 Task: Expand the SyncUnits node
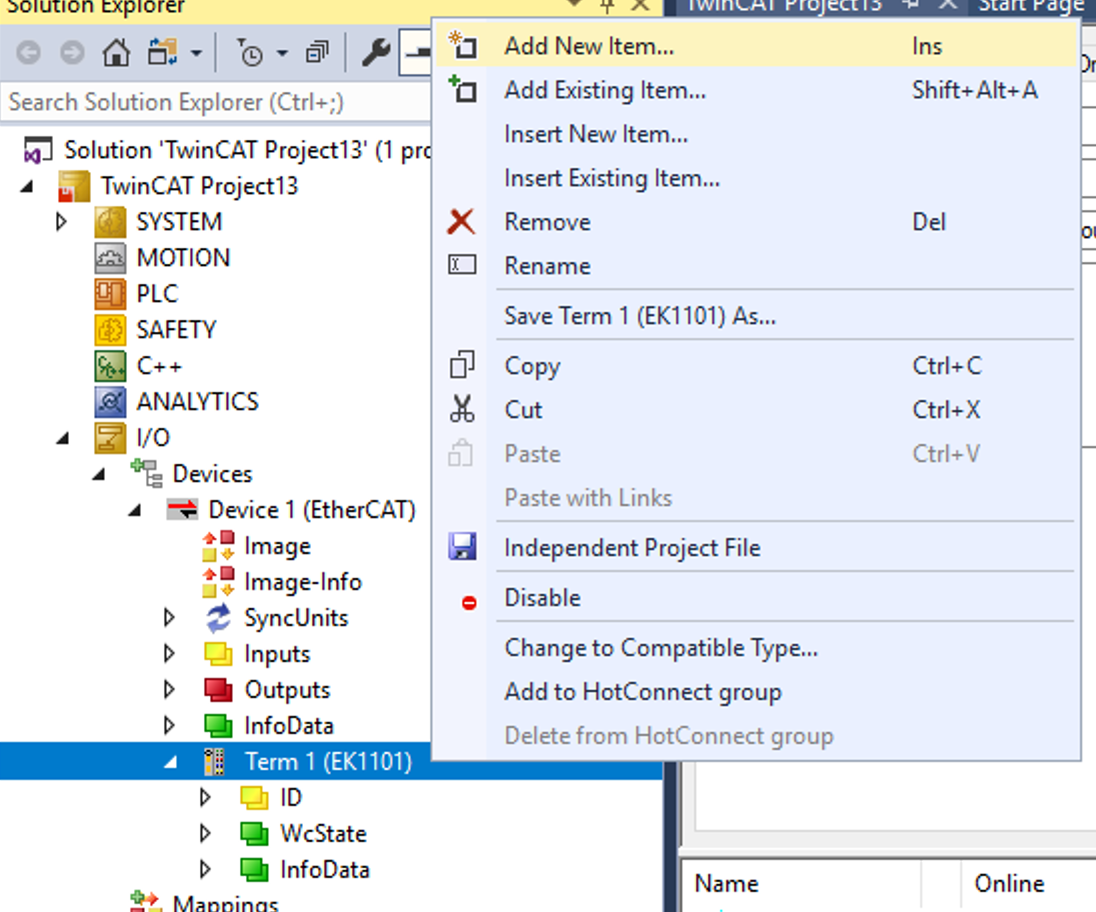pyautogui.click(x=170, y=618)
